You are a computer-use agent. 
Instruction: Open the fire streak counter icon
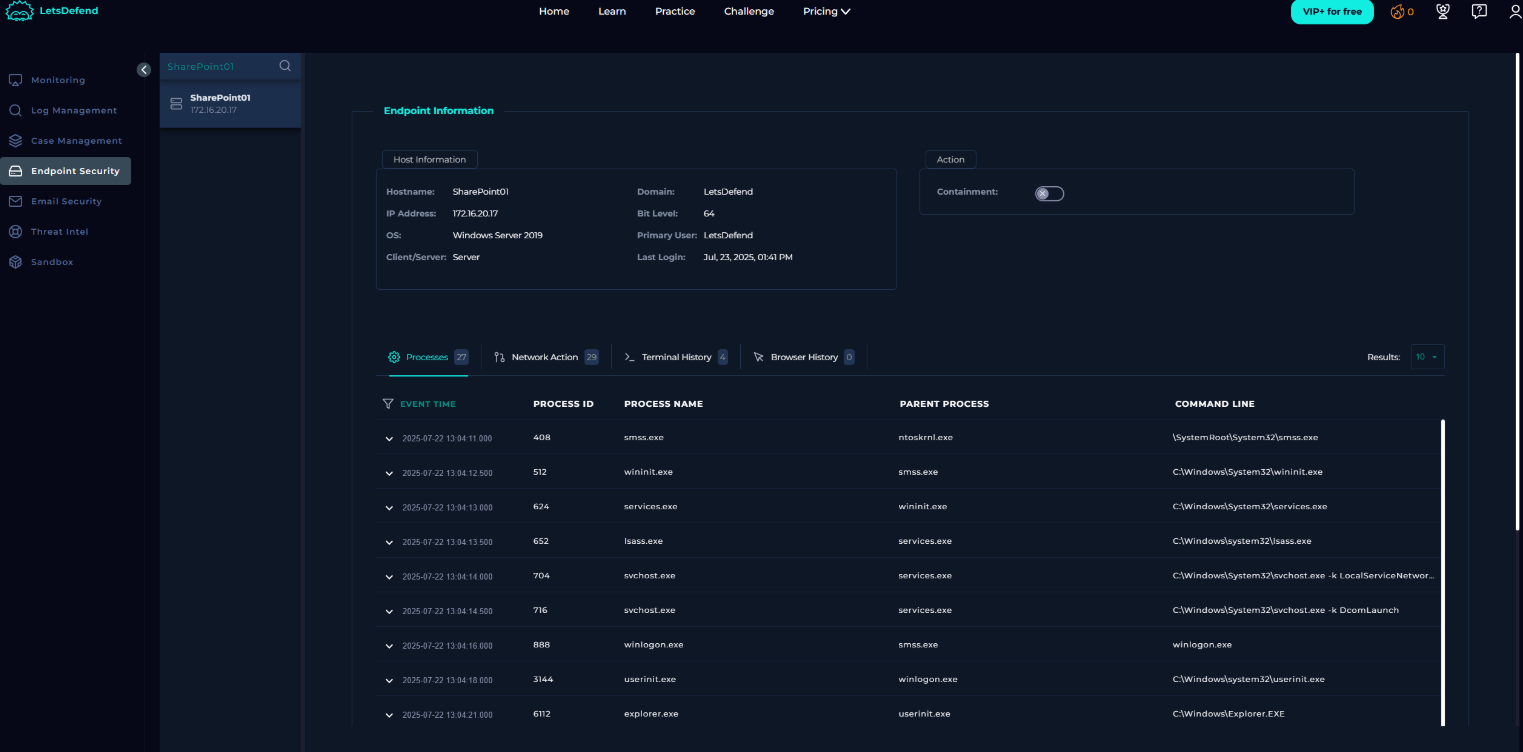(x=1397, y=12)
